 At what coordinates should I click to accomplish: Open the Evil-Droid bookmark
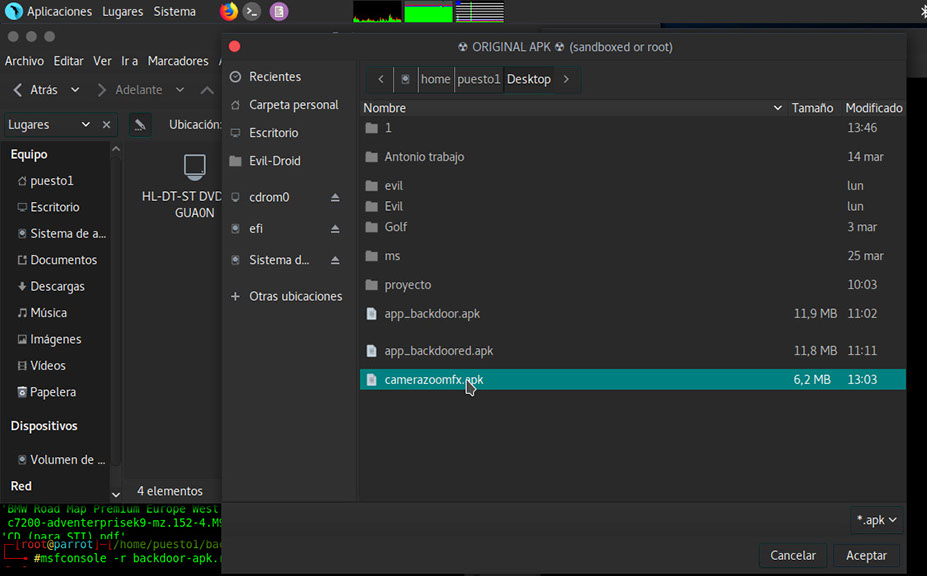(x=274, y=161)
